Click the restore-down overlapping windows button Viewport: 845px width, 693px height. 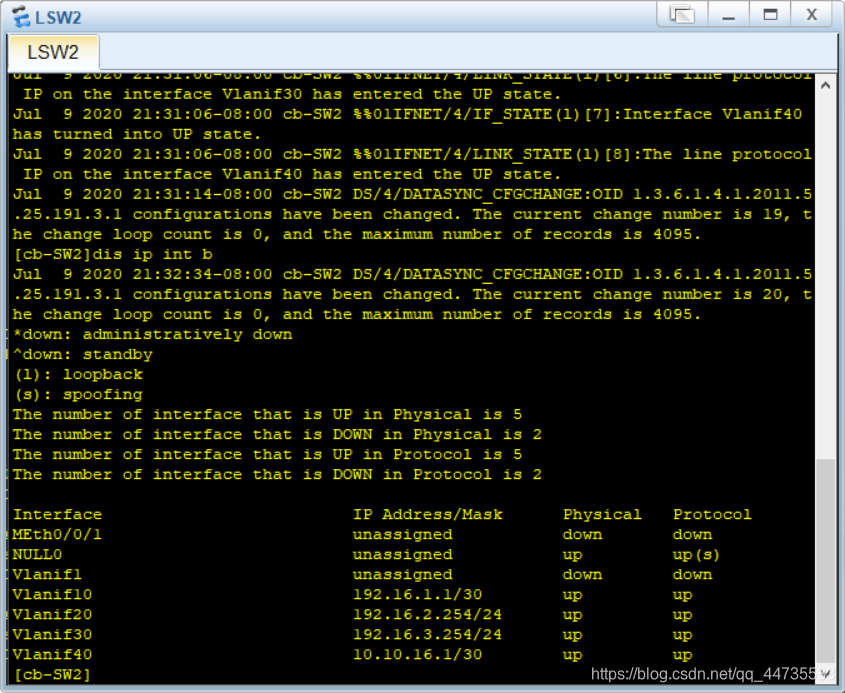click(x=682, y=15)
